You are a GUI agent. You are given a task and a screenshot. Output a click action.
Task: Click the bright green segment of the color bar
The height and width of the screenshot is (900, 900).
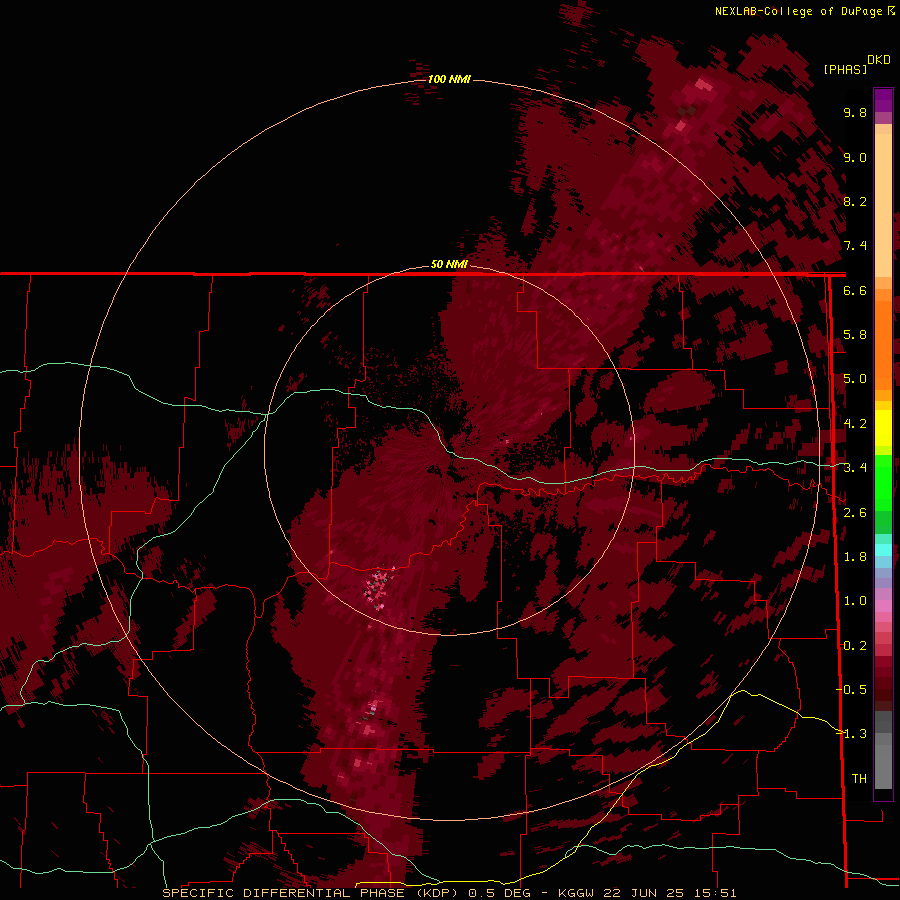(x=883, y=483)
